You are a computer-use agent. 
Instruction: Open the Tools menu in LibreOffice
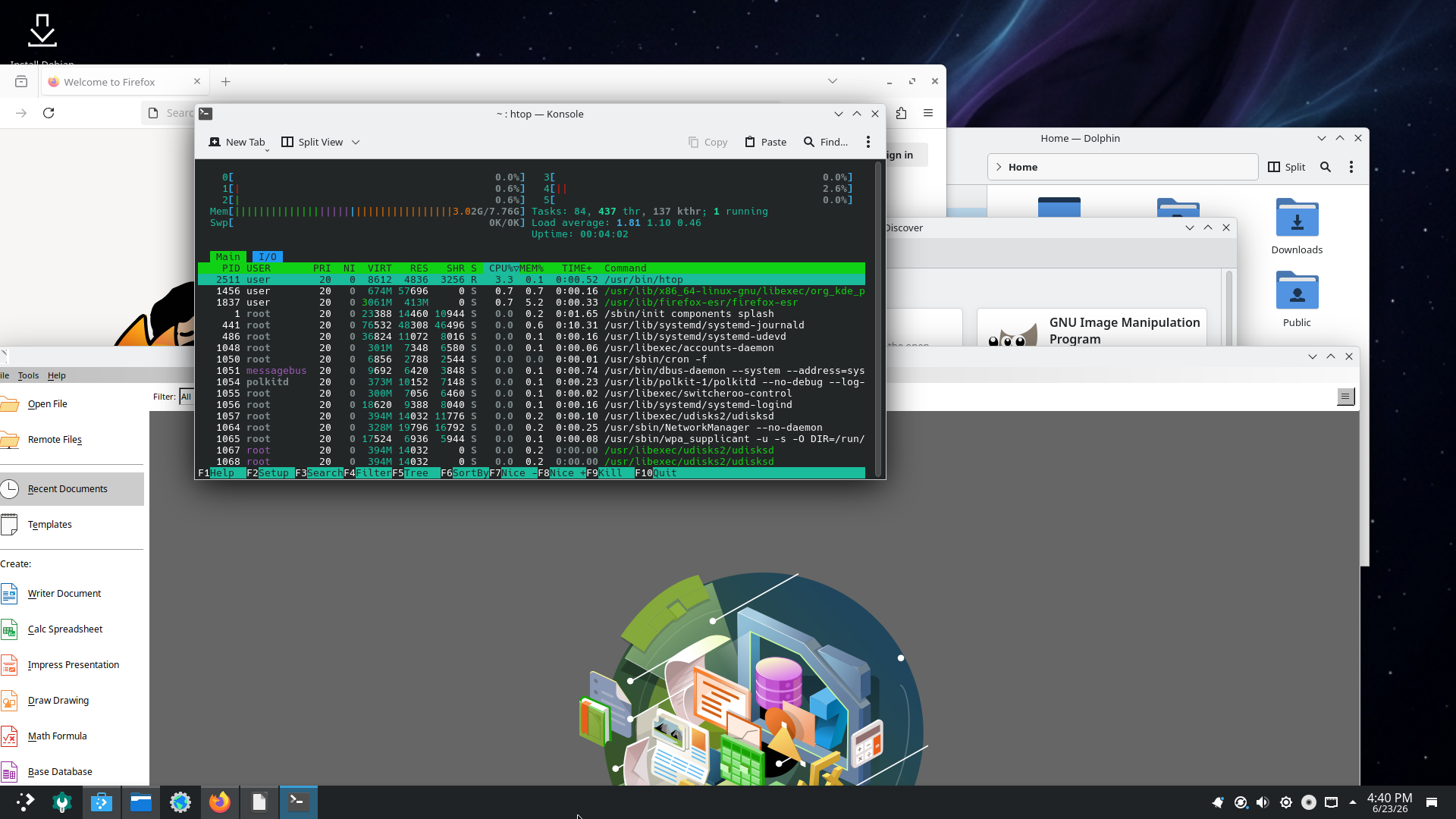[28, 375]
